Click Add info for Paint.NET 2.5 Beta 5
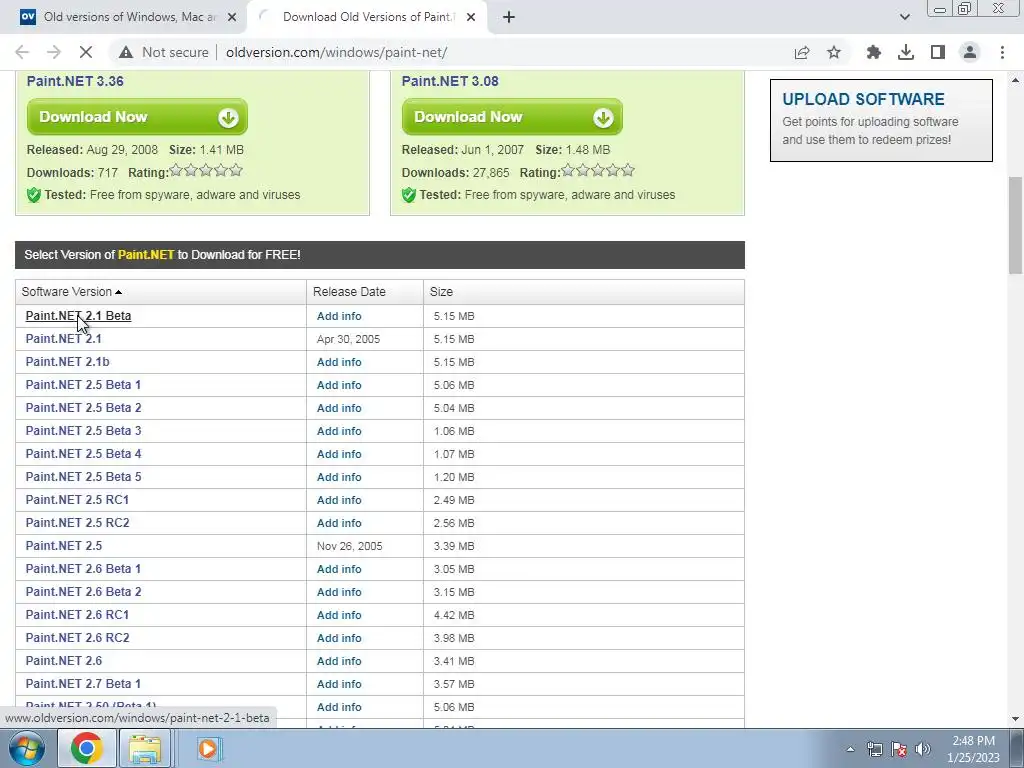 (x=339, y=477)
